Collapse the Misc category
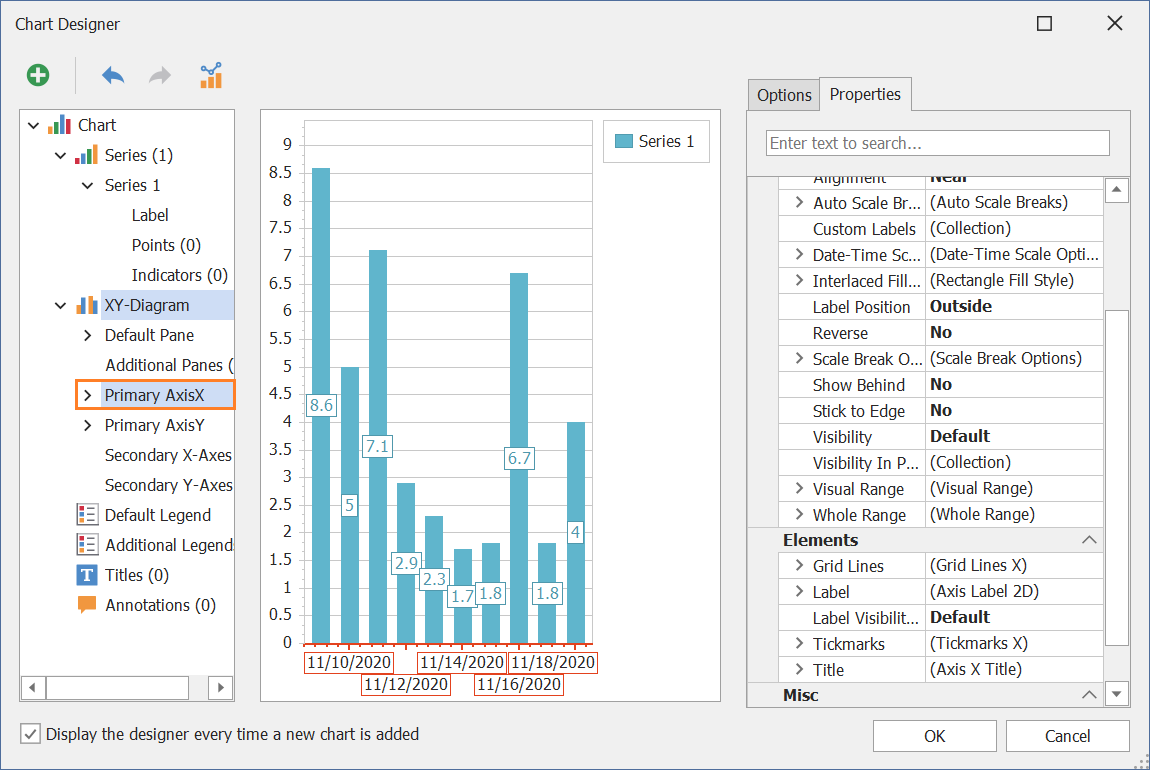 (1089, 694)
